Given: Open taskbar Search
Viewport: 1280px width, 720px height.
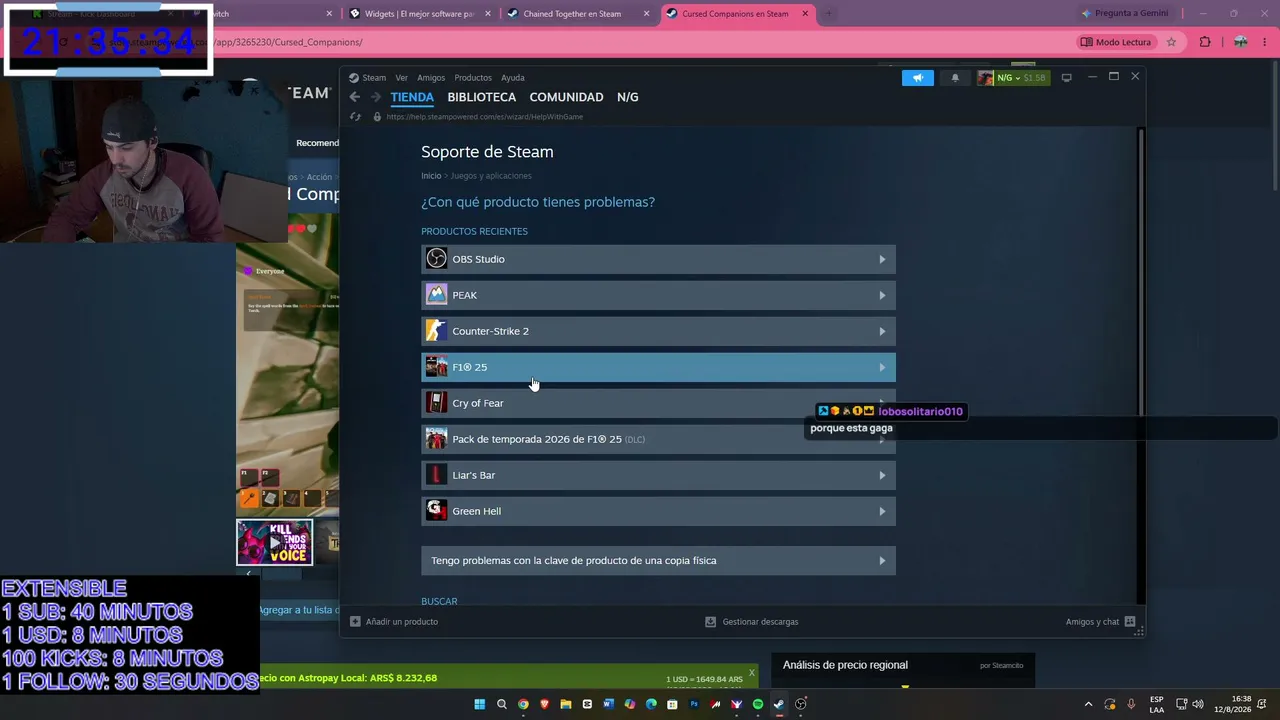Looking at the screenshot, I should [x=502, y=704].
